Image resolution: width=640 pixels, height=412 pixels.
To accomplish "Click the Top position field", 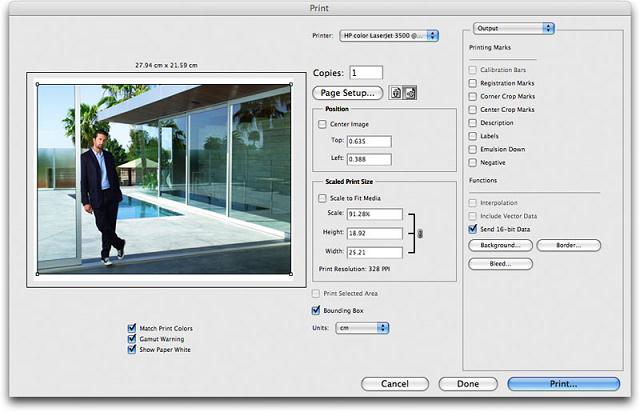I will click(369, 141).
